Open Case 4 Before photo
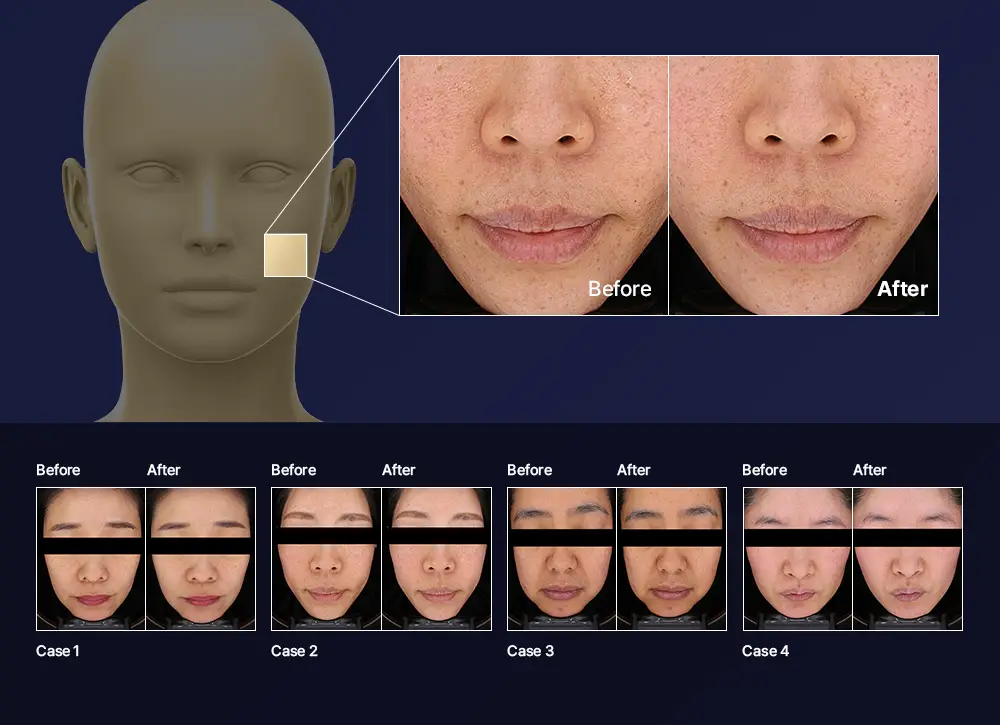This screenshot has height=725, width=1000. (x=798, y=559)
